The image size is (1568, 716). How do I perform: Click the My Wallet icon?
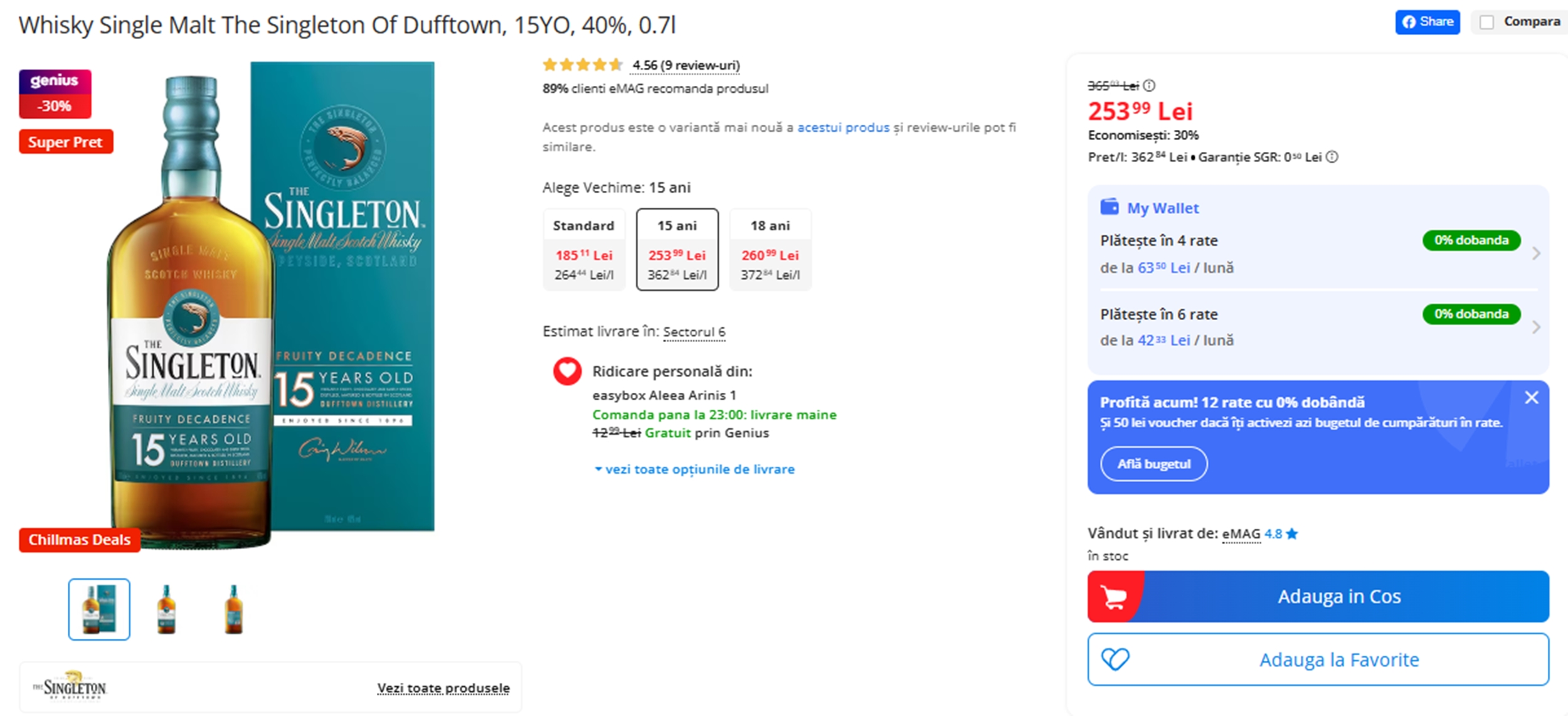click(1109, 207)
